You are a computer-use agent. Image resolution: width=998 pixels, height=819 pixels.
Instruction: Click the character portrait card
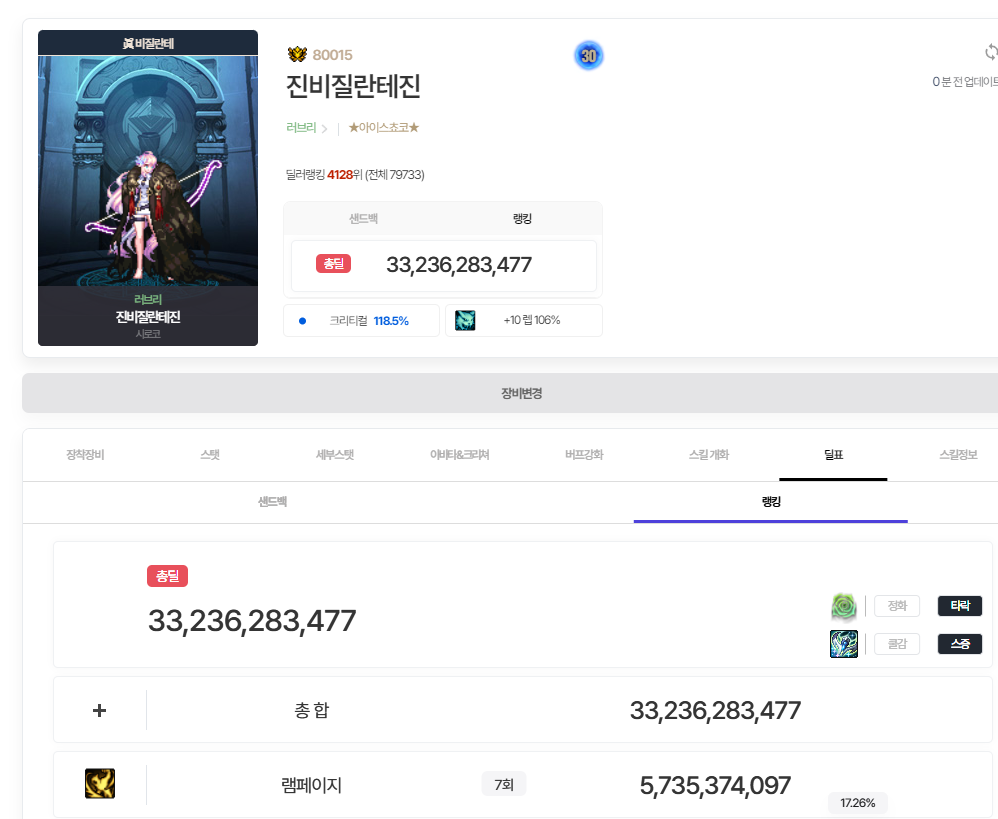148,188
